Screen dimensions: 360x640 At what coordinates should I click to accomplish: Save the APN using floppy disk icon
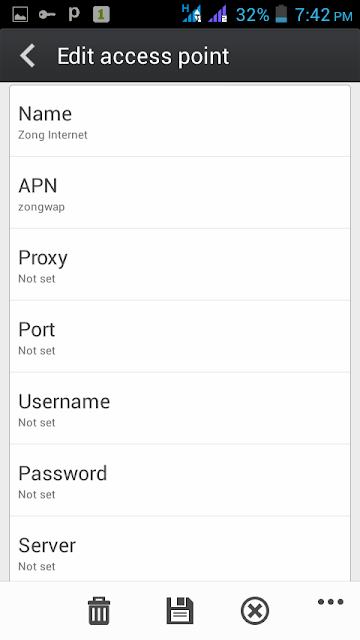[180, 611]
